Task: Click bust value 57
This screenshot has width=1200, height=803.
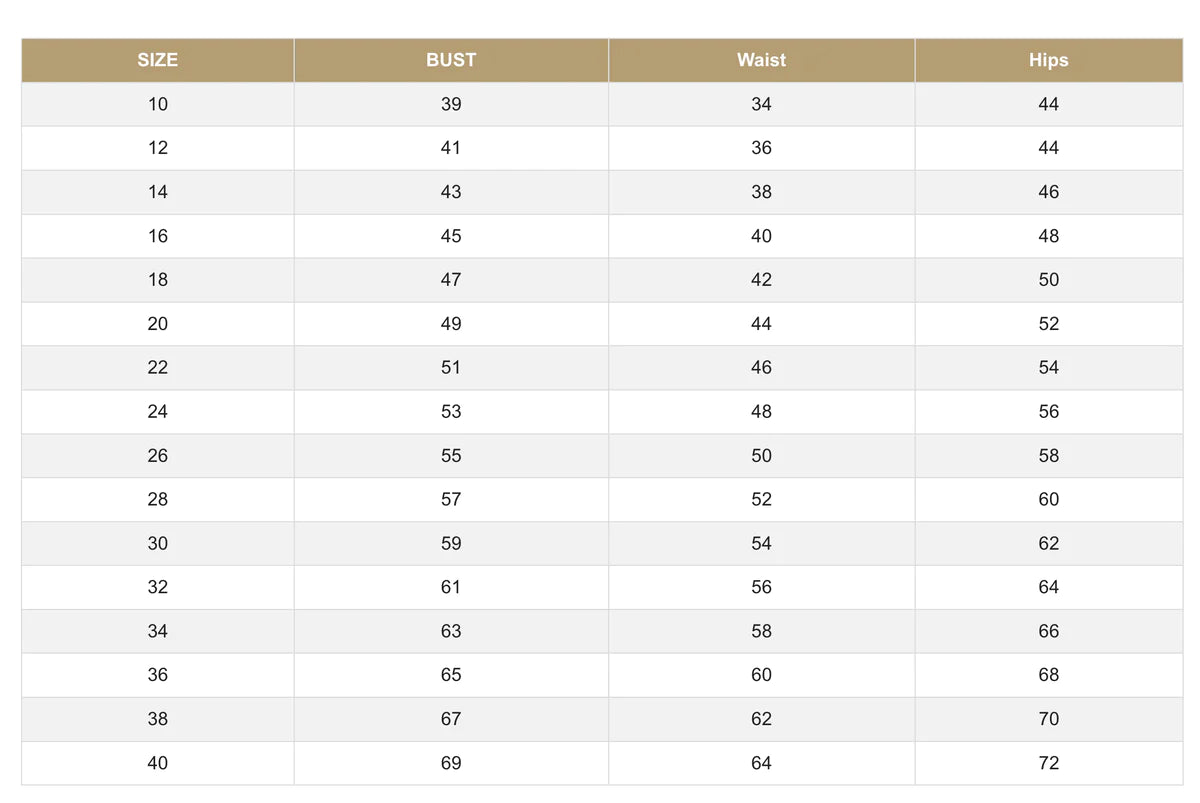Action: coord(451,499)
